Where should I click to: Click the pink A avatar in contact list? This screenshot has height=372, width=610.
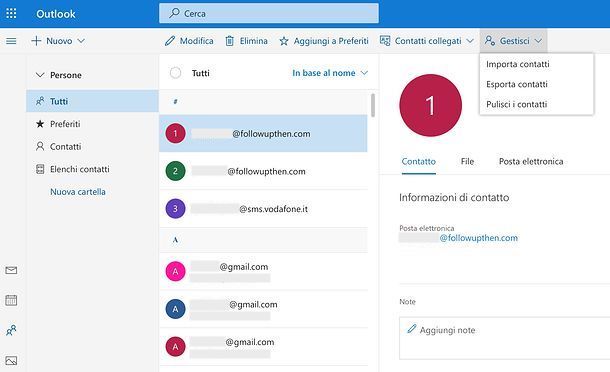pyautogui.click(x=175, y=271)
